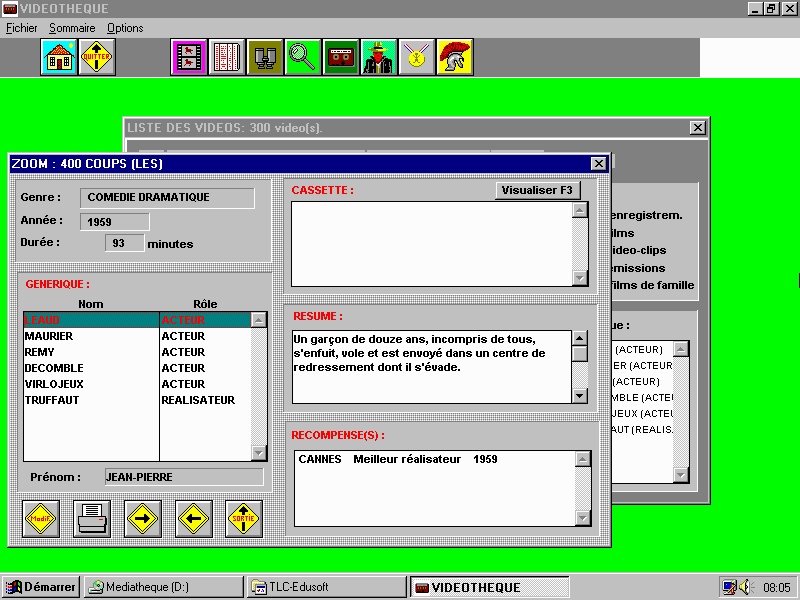Click the house home icon in toolbar
Screen dimensions: 800x600
coord(59,57)
